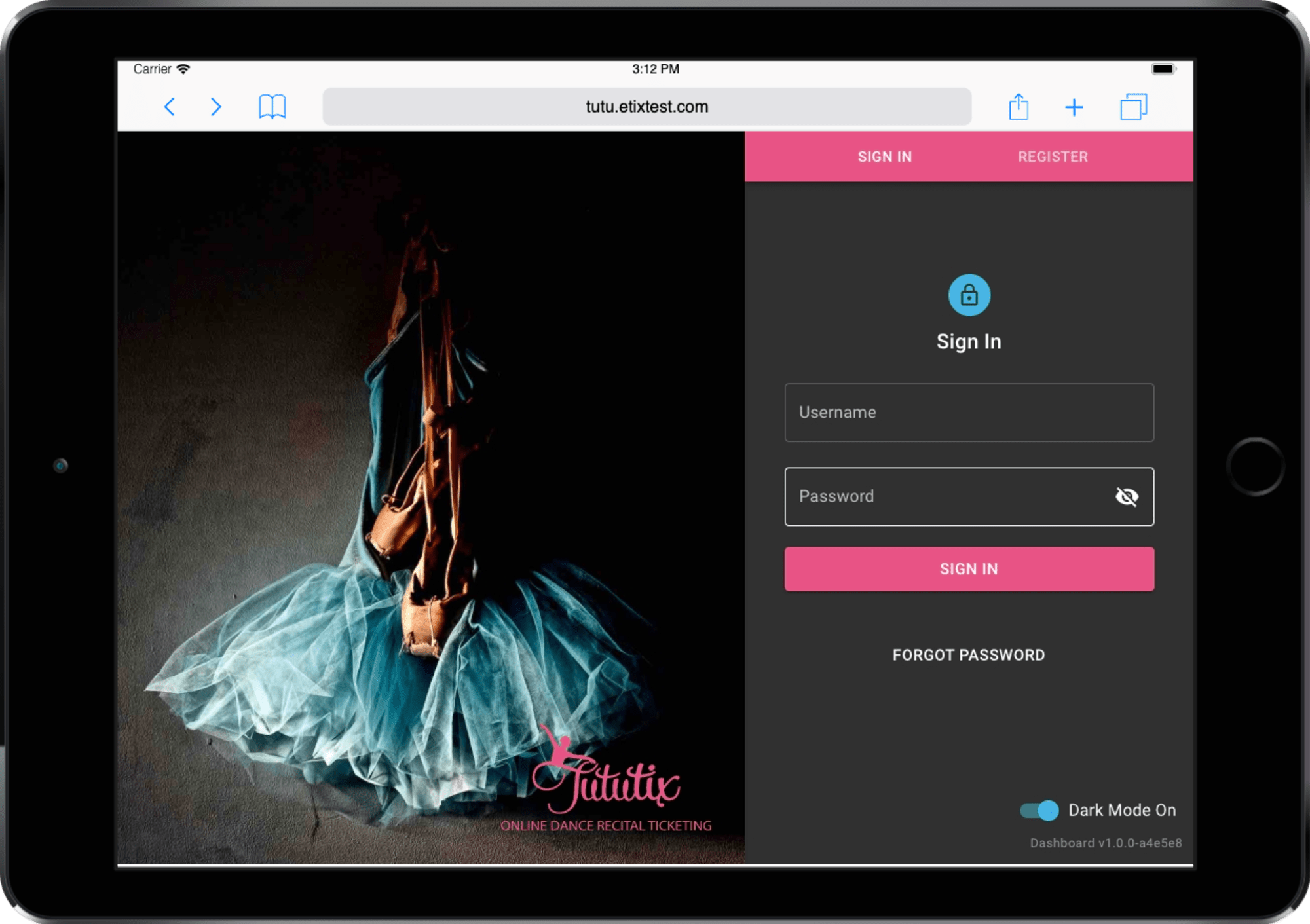This screenshot has height=924, width=1310.
Task: Tap the Safari forward arrow
Action: click(215, 107)
